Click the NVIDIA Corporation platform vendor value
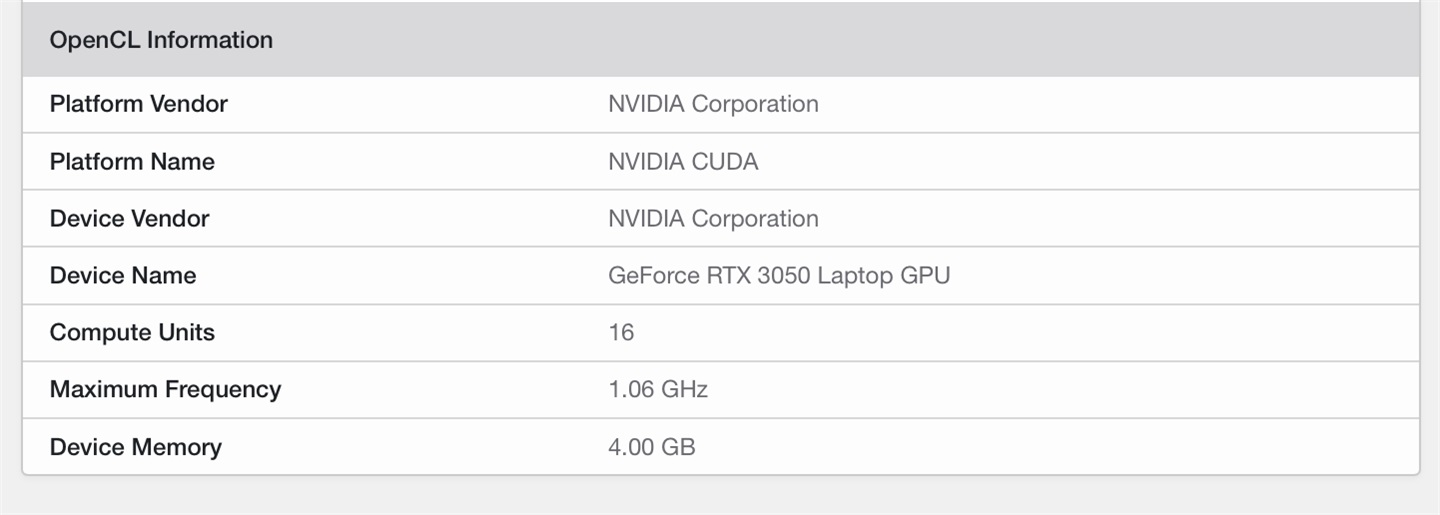Viewport: 1440px width, 515px height. (x=713, y=104)
